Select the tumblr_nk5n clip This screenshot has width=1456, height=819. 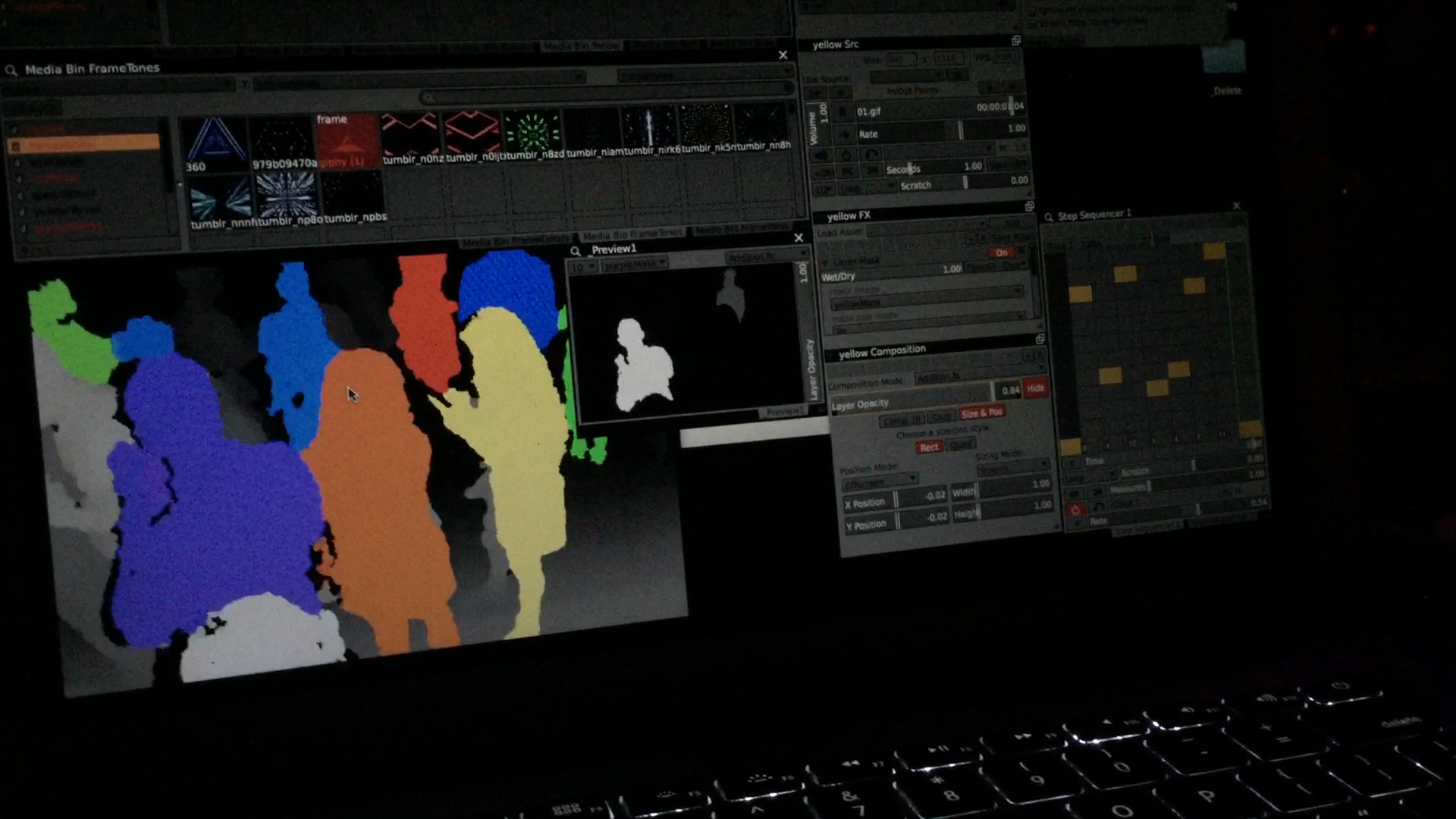706,127
